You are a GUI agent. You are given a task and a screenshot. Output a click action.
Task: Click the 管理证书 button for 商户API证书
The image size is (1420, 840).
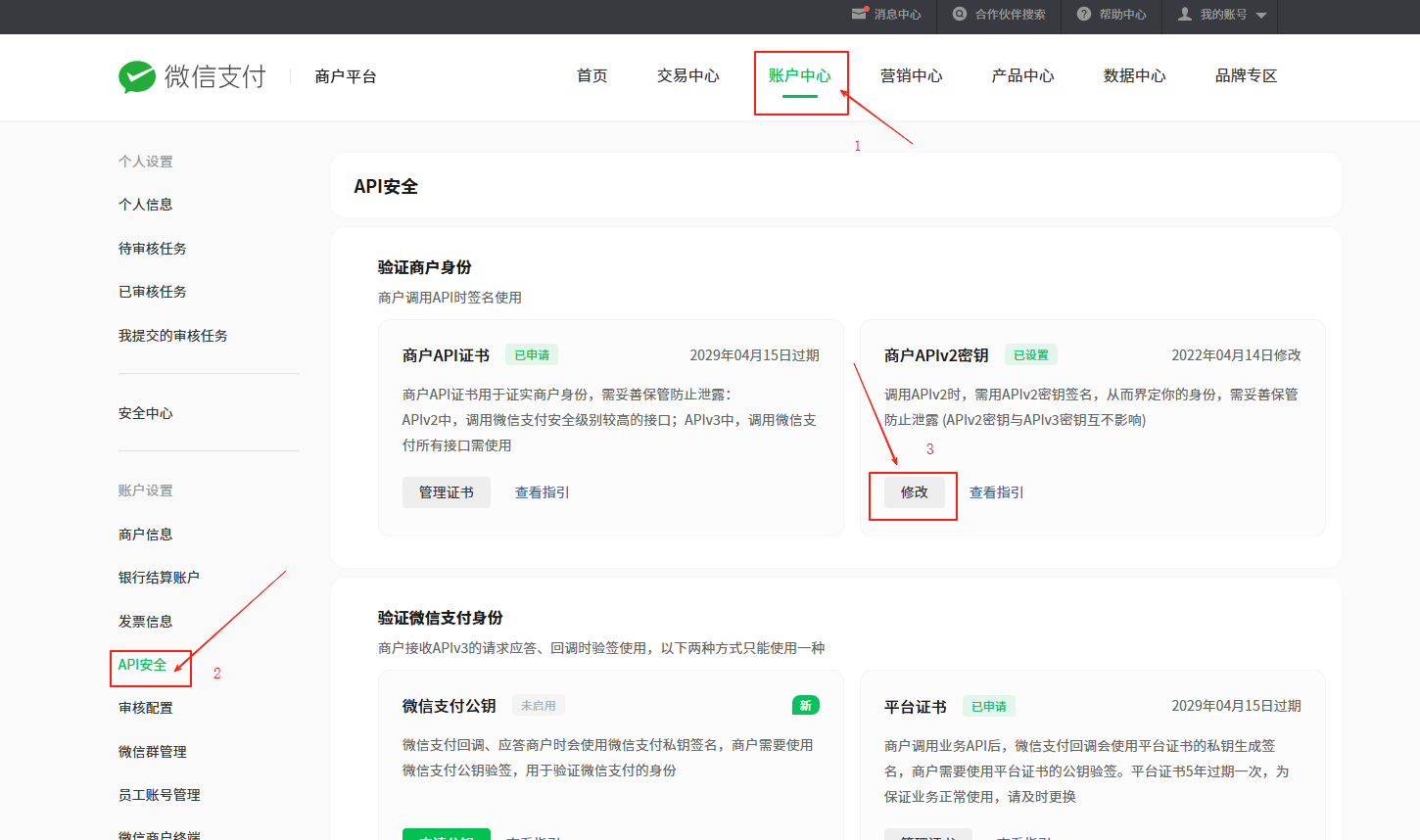point(446,492)
